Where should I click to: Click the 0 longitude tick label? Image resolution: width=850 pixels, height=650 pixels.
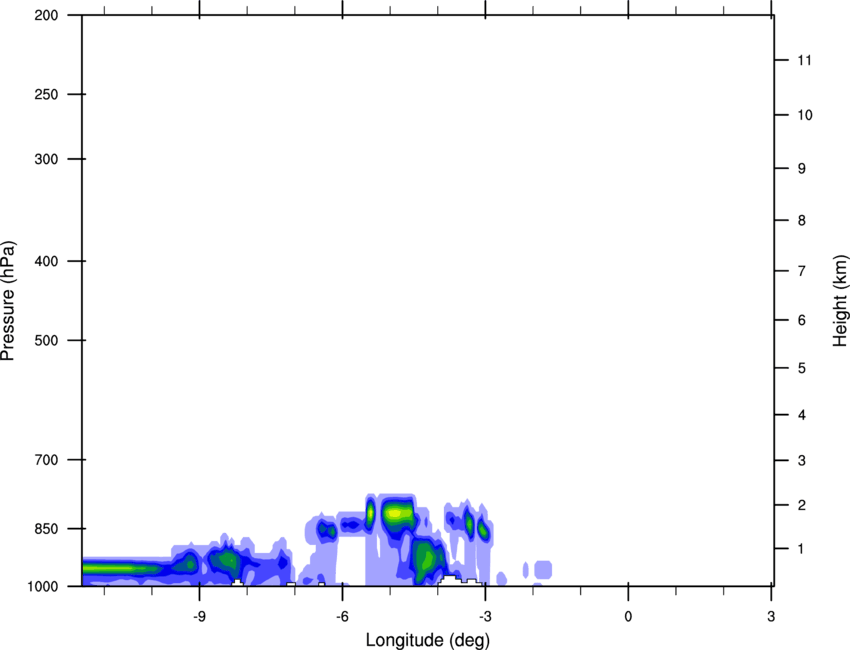pyautogui.click(x=628, y=616)
